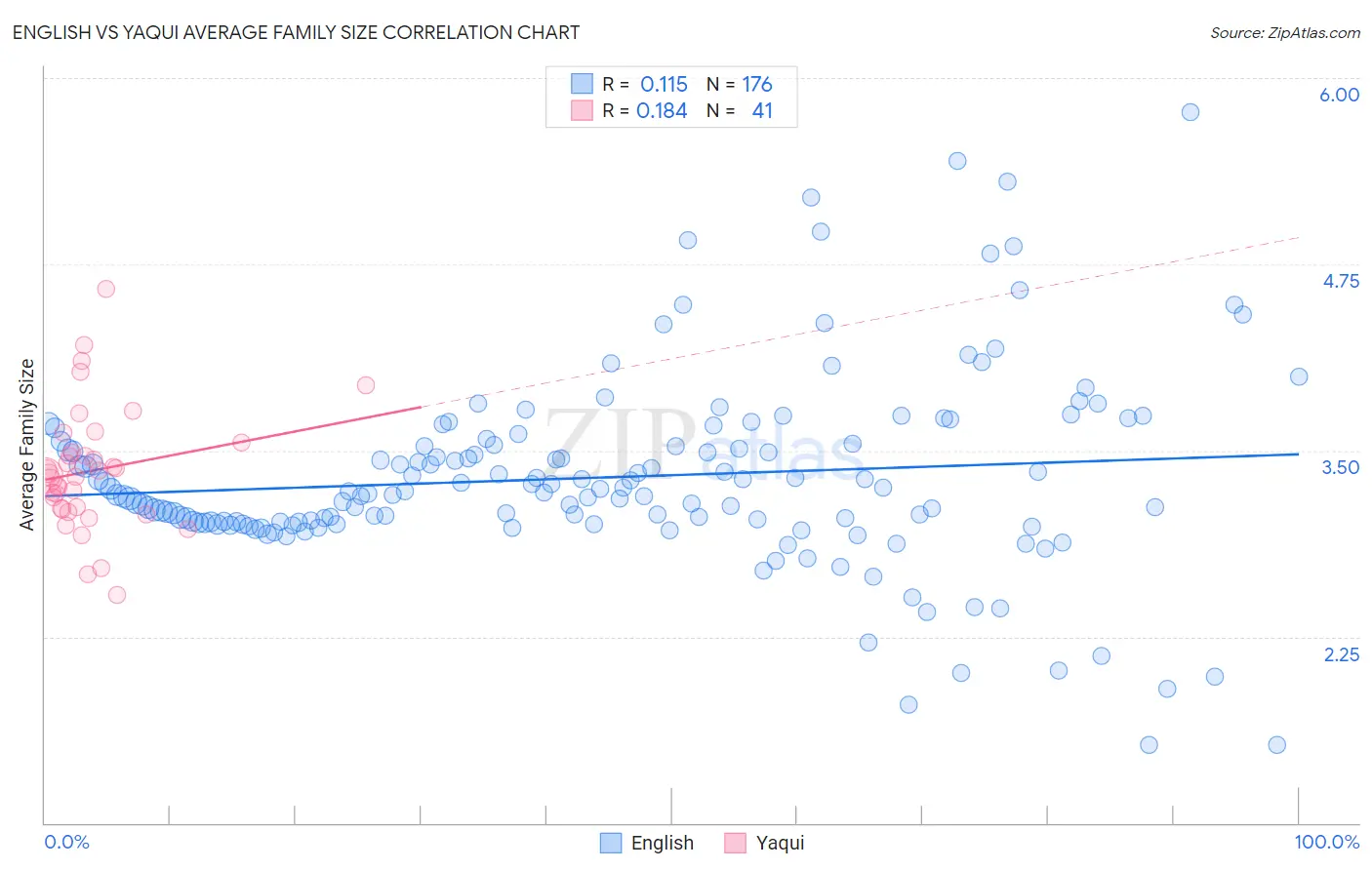The height and width of the screenshot is (870, 1372).
Task: Click the blue swatch beside R = 0.115
Action: [x=582, y=84]
